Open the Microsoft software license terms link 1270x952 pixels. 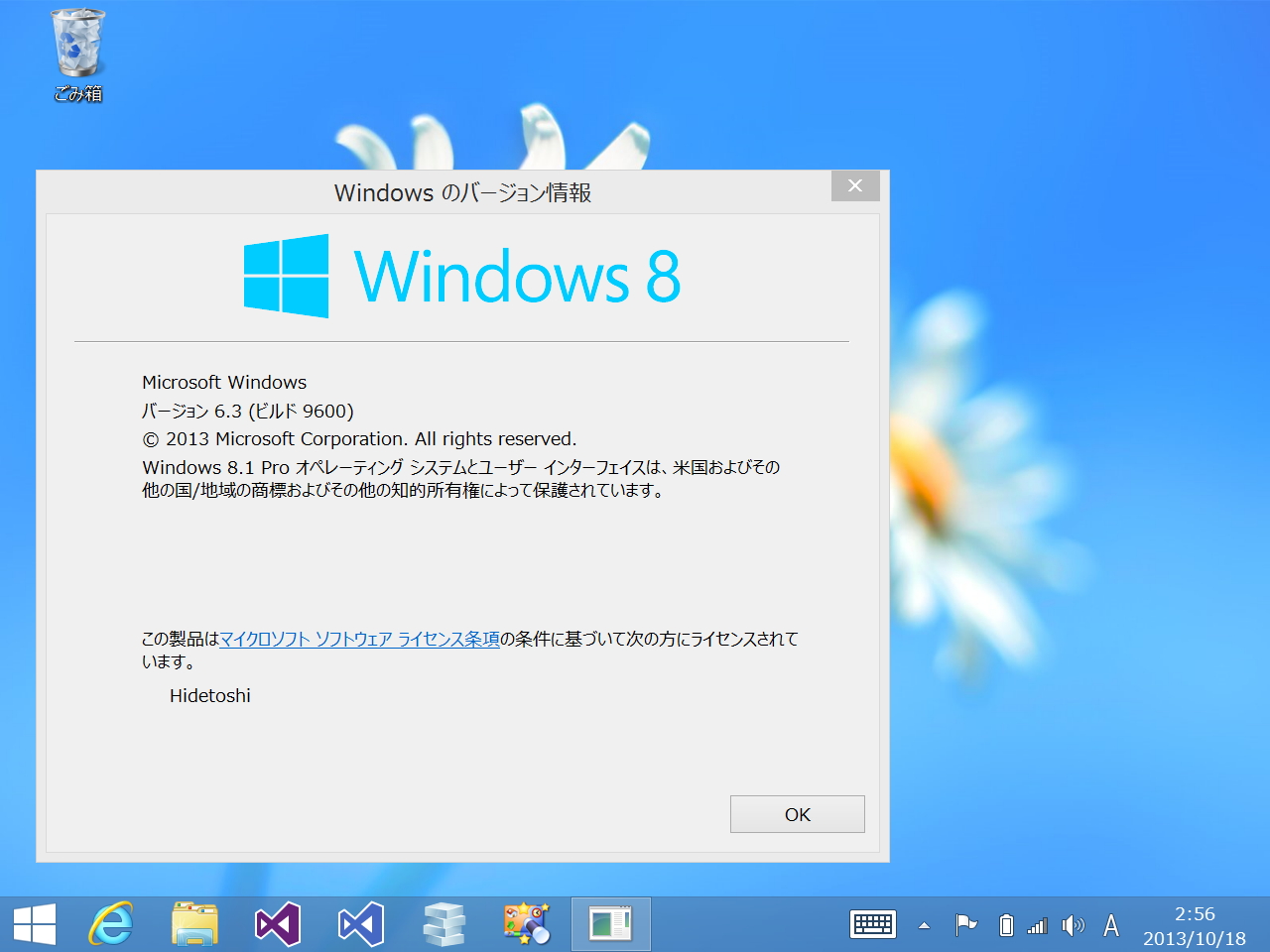coord(358,639)
